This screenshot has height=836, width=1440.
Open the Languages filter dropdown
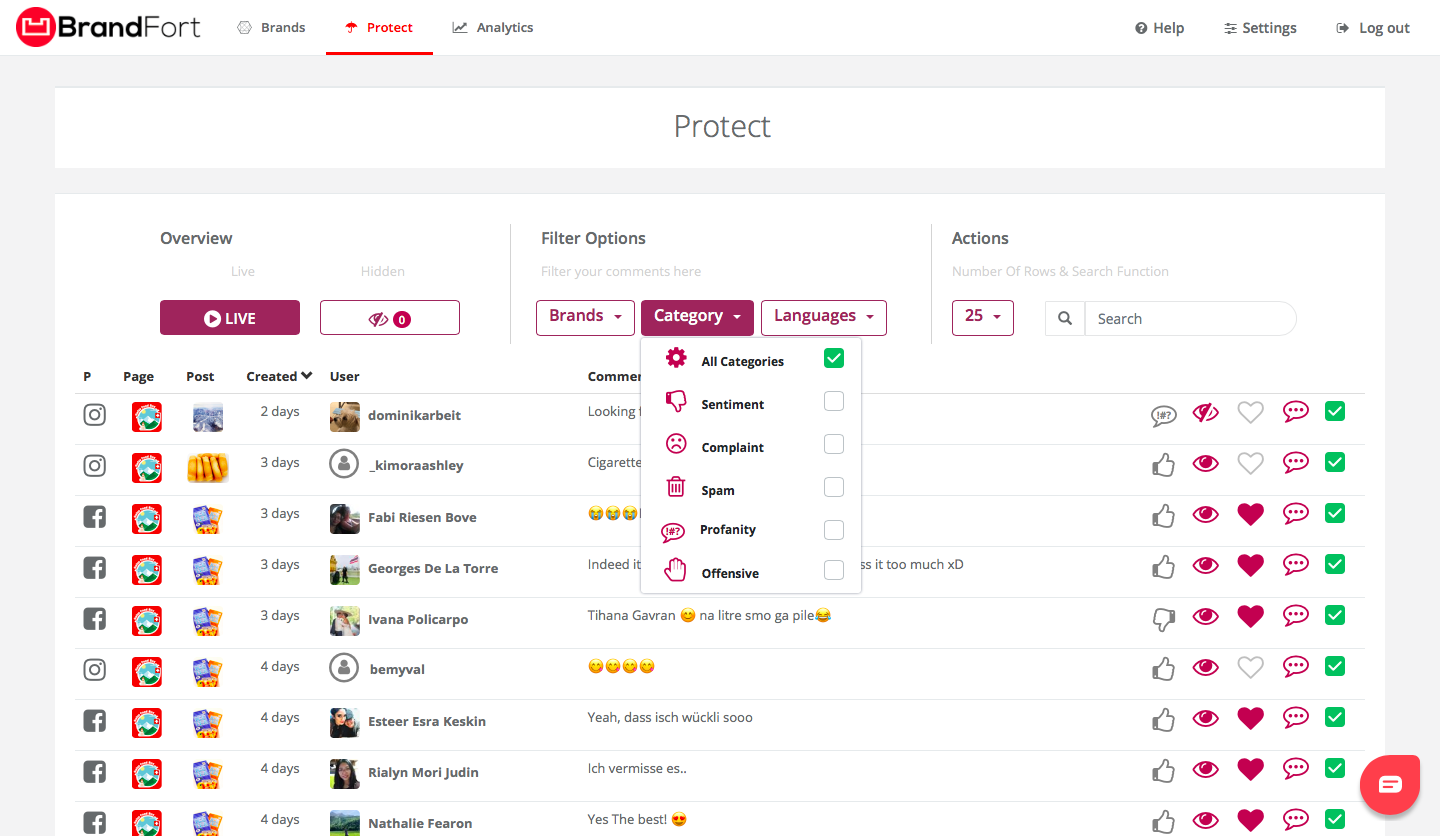824,317
